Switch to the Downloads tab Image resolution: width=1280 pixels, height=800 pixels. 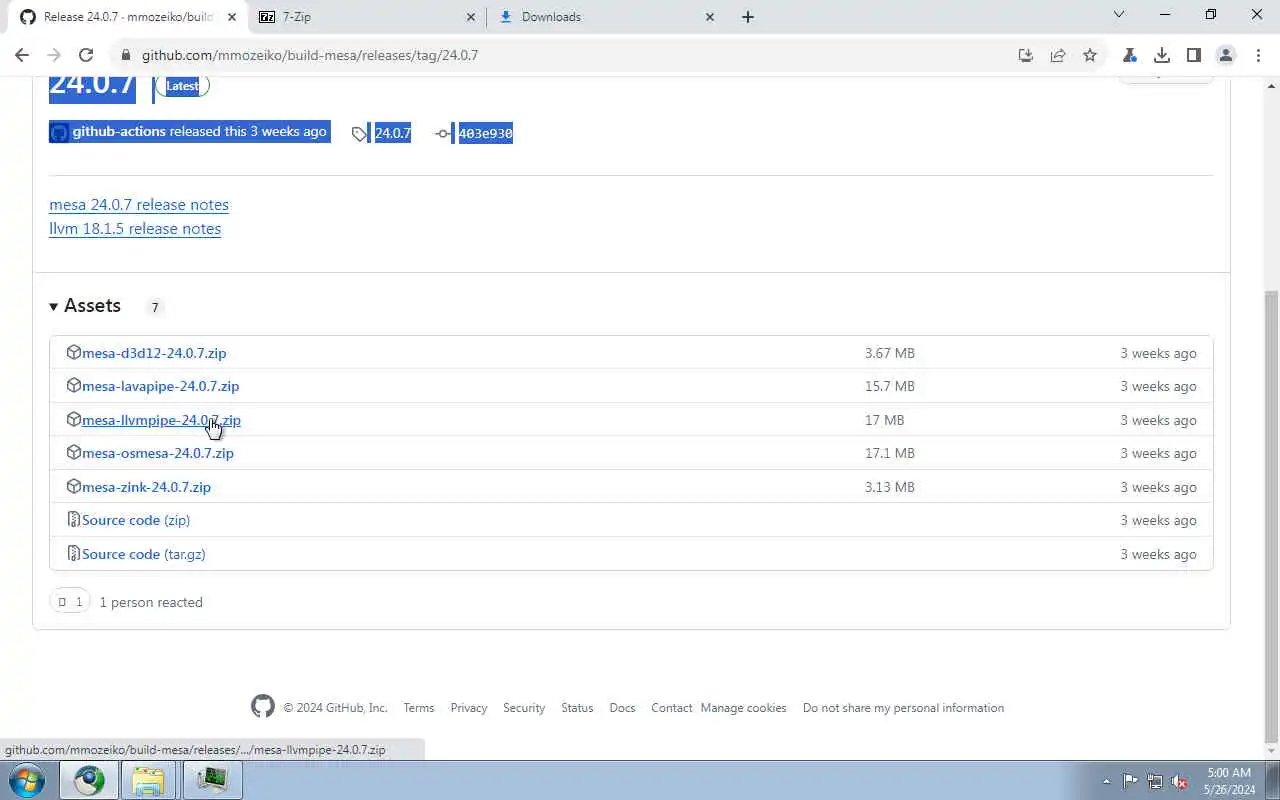pyautogui.click(x=609, y=17)
